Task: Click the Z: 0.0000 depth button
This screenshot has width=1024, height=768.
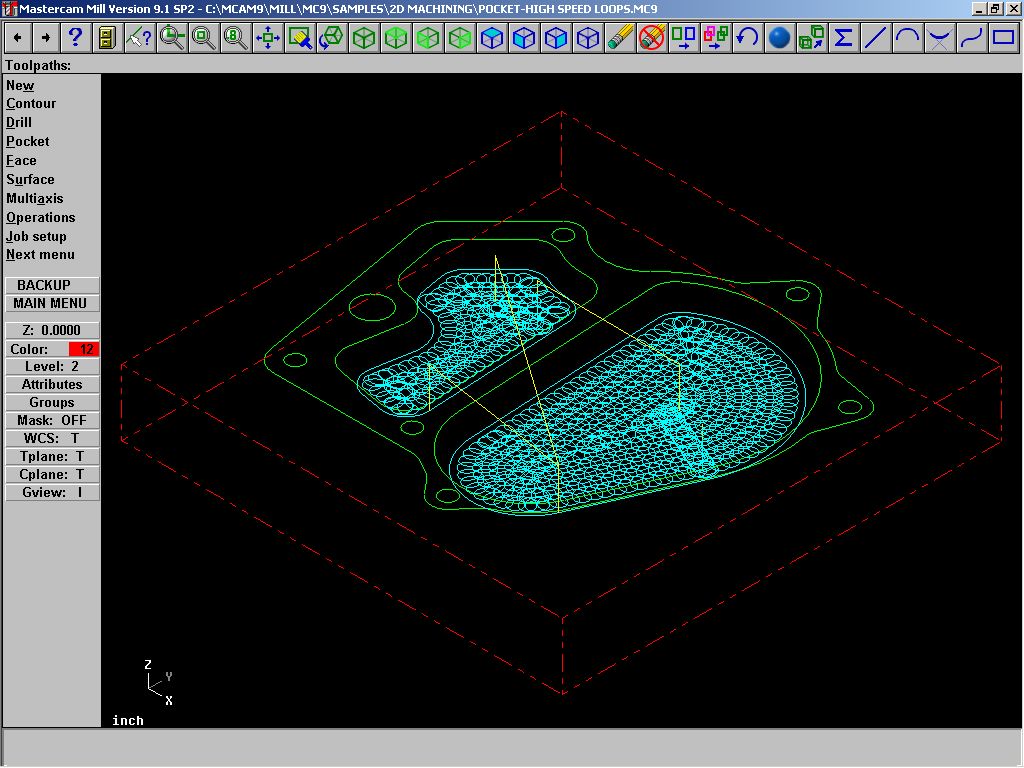Action: [x=52, y=330]
